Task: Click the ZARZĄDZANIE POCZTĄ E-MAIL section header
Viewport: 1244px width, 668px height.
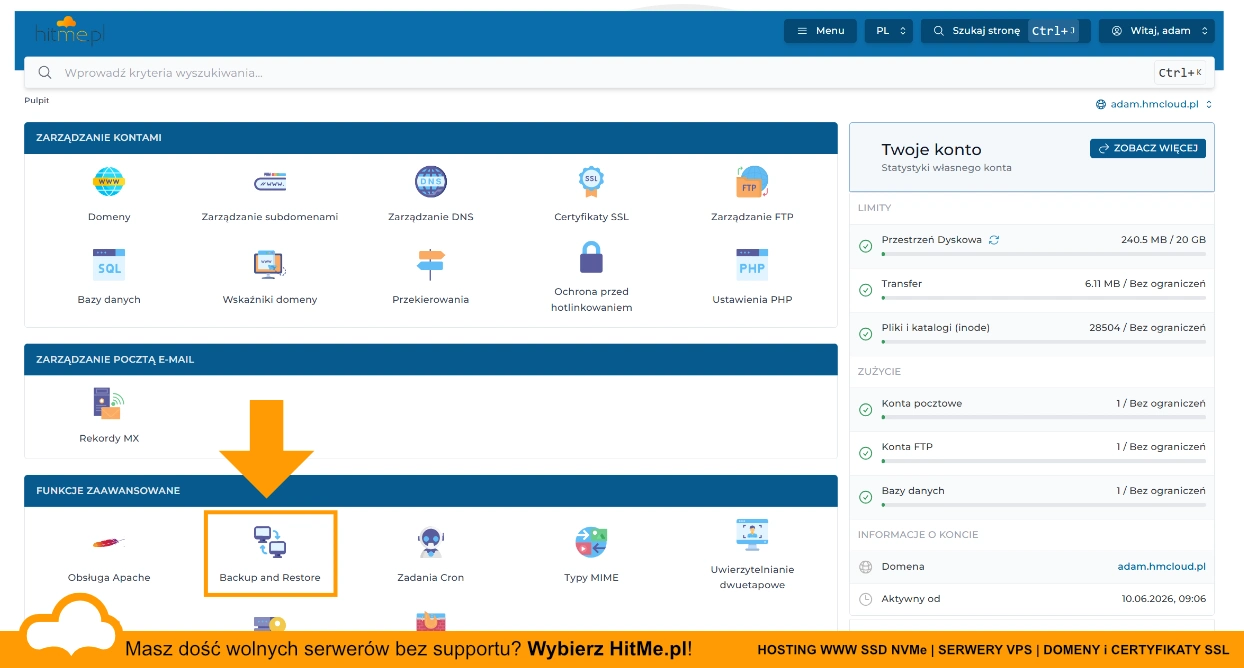Action: click(431, 359)
